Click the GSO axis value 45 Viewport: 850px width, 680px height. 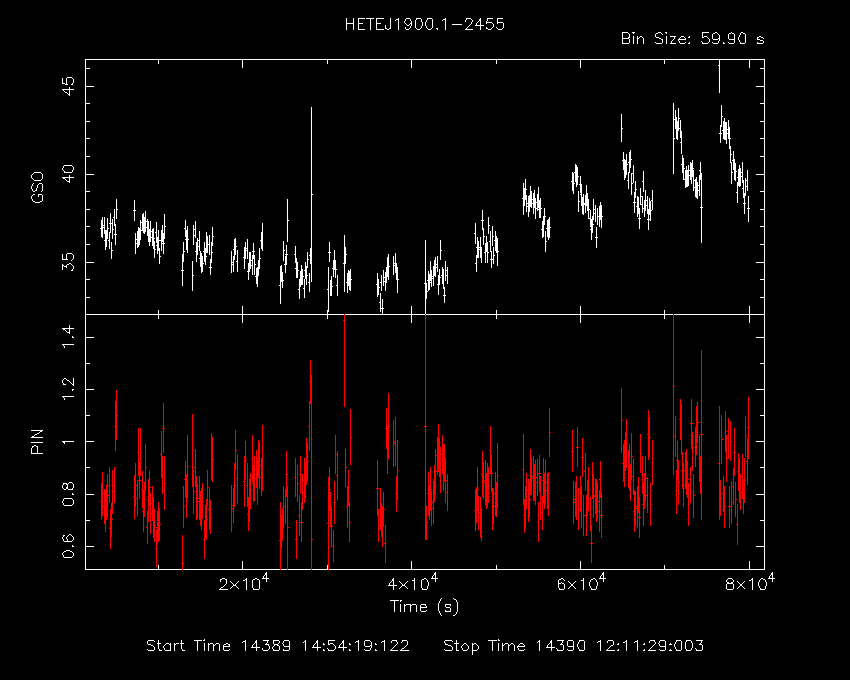pos(69,86)
